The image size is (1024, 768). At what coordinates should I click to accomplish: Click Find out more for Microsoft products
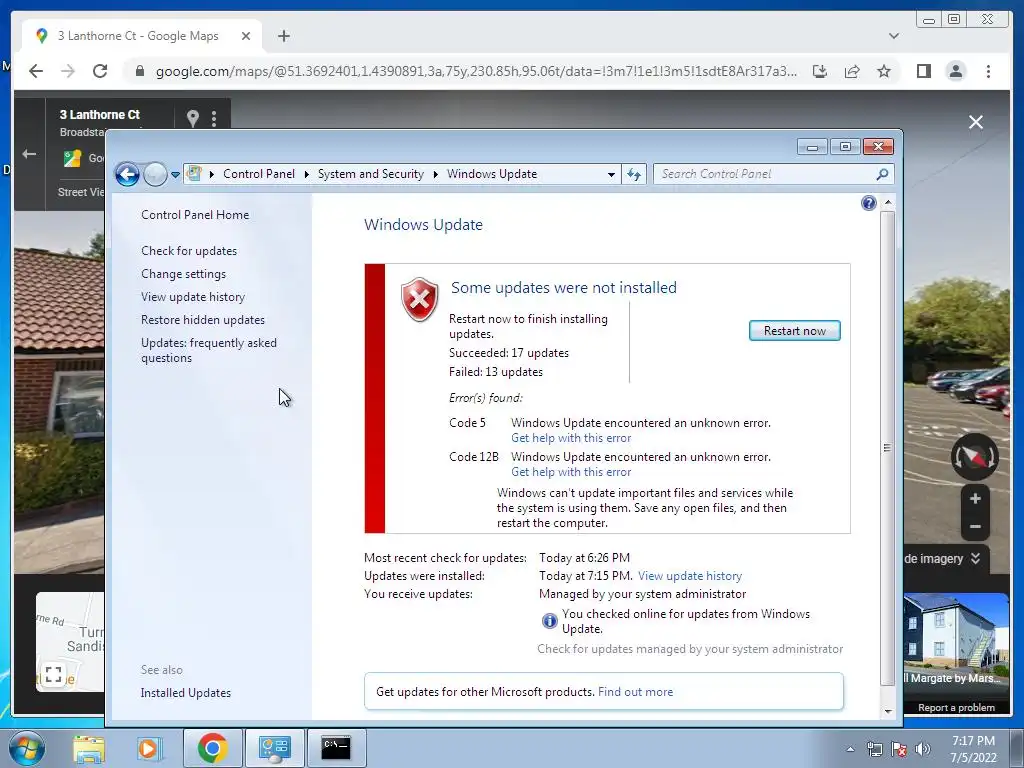[x=635, y=692]
